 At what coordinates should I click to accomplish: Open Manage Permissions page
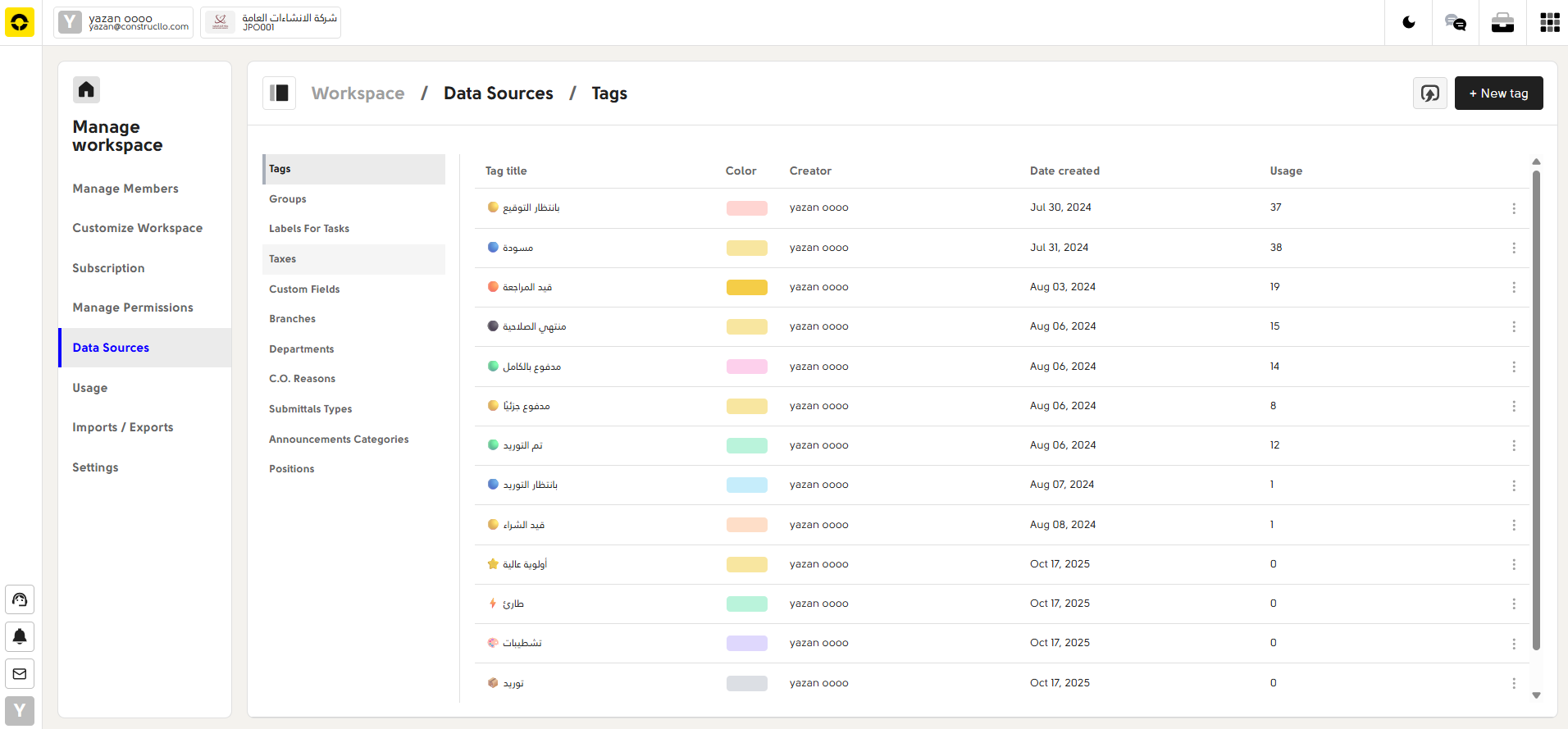[x=133, y=308]
